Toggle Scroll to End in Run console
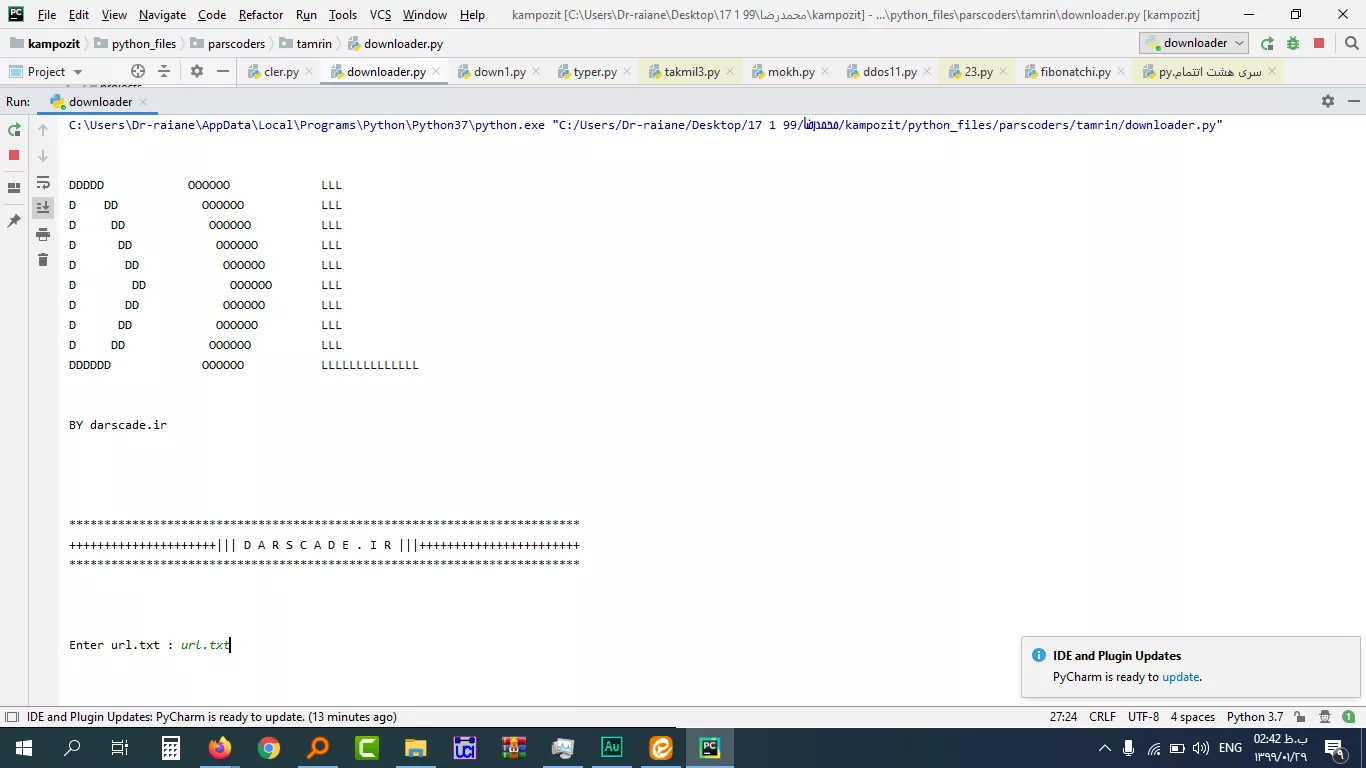 (43, 208)
